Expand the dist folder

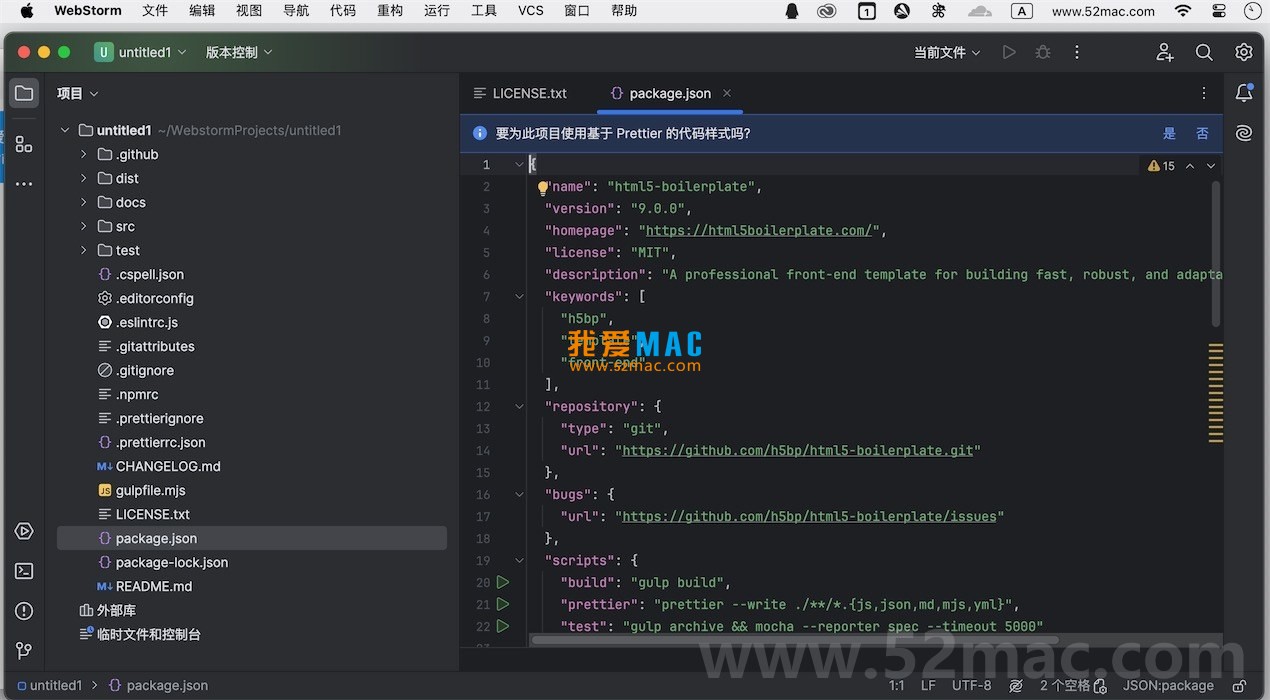[x=84, y=178]
